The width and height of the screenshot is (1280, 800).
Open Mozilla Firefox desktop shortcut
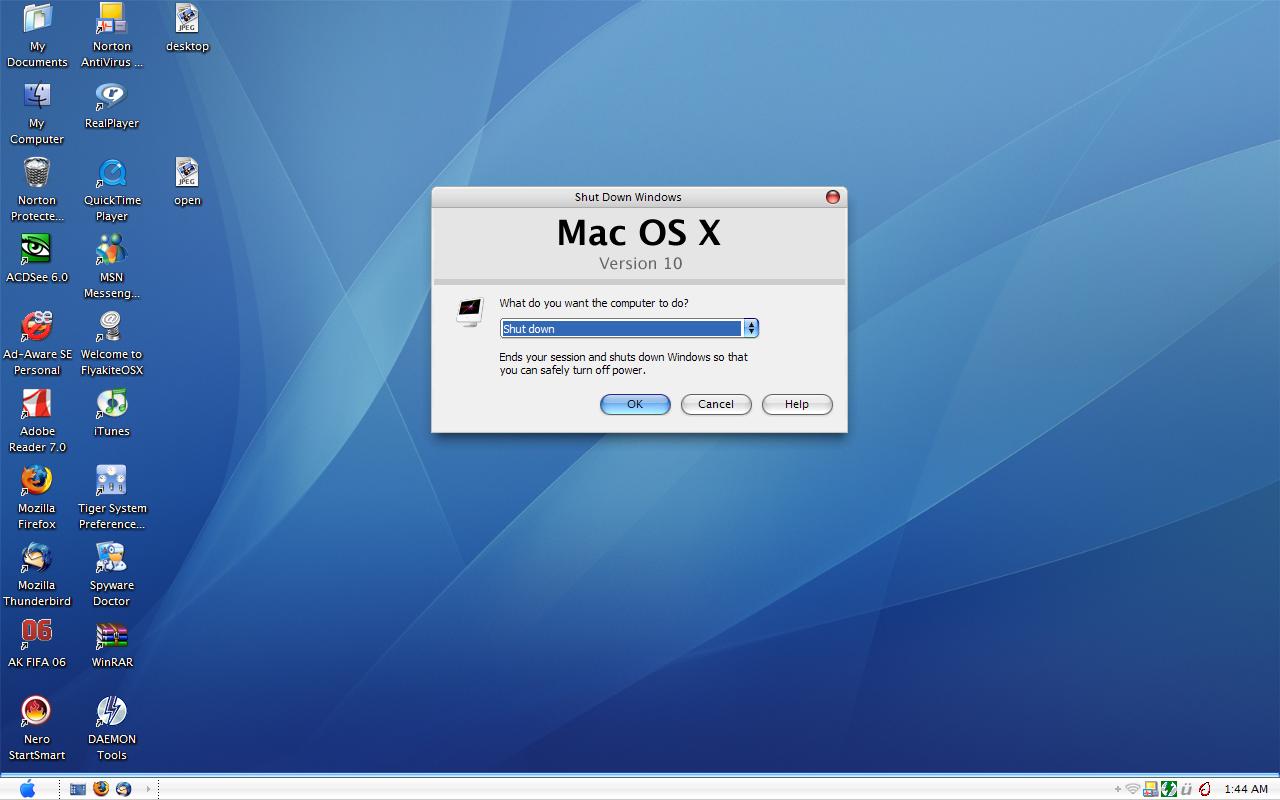pos(37,498)
